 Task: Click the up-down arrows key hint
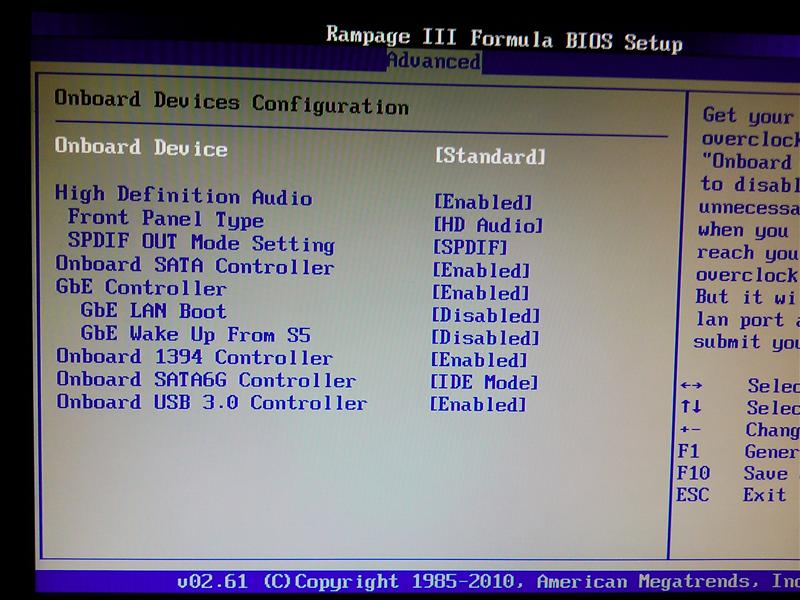[690, 408]
